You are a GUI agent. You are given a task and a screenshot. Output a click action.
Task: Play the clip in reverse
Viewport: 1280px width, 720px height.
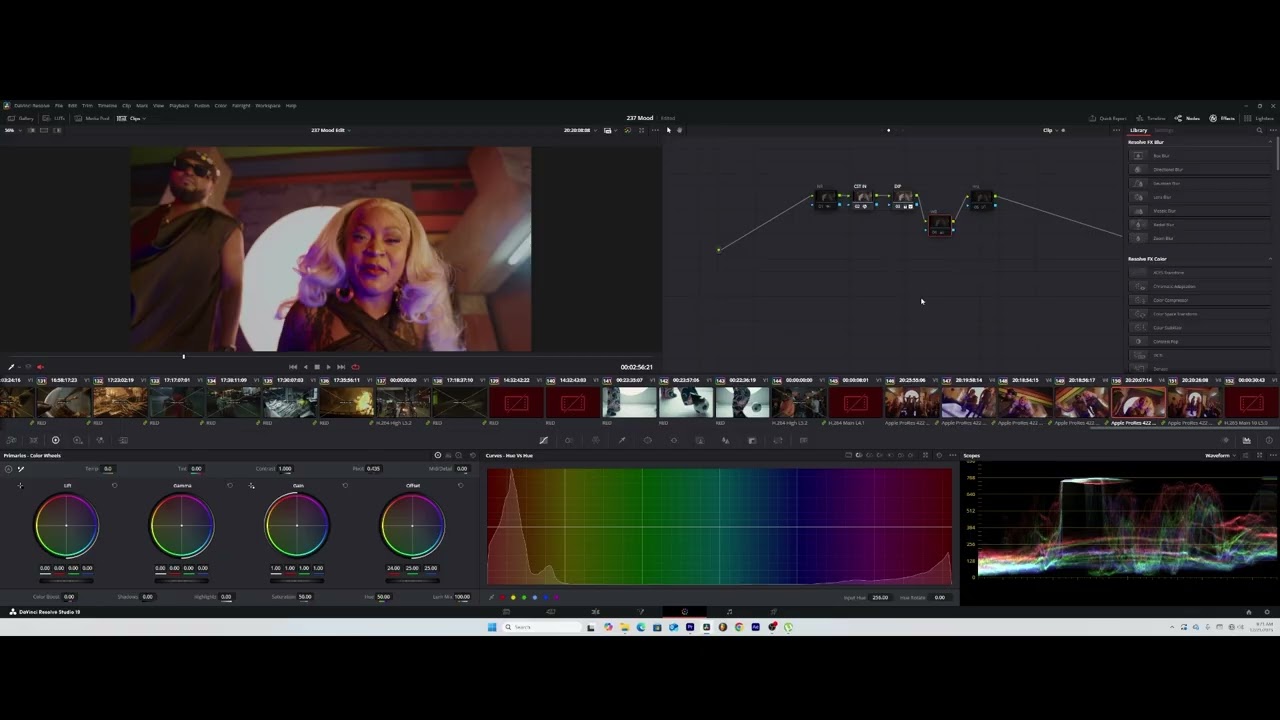(305, 367)
